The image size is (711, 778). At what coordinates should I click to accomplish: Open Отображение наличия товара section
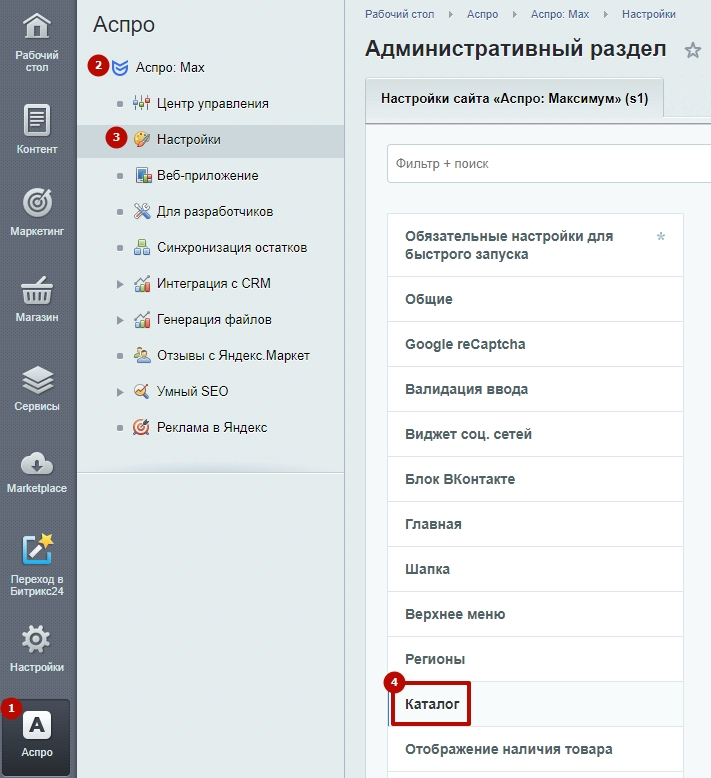coord(535,749)
